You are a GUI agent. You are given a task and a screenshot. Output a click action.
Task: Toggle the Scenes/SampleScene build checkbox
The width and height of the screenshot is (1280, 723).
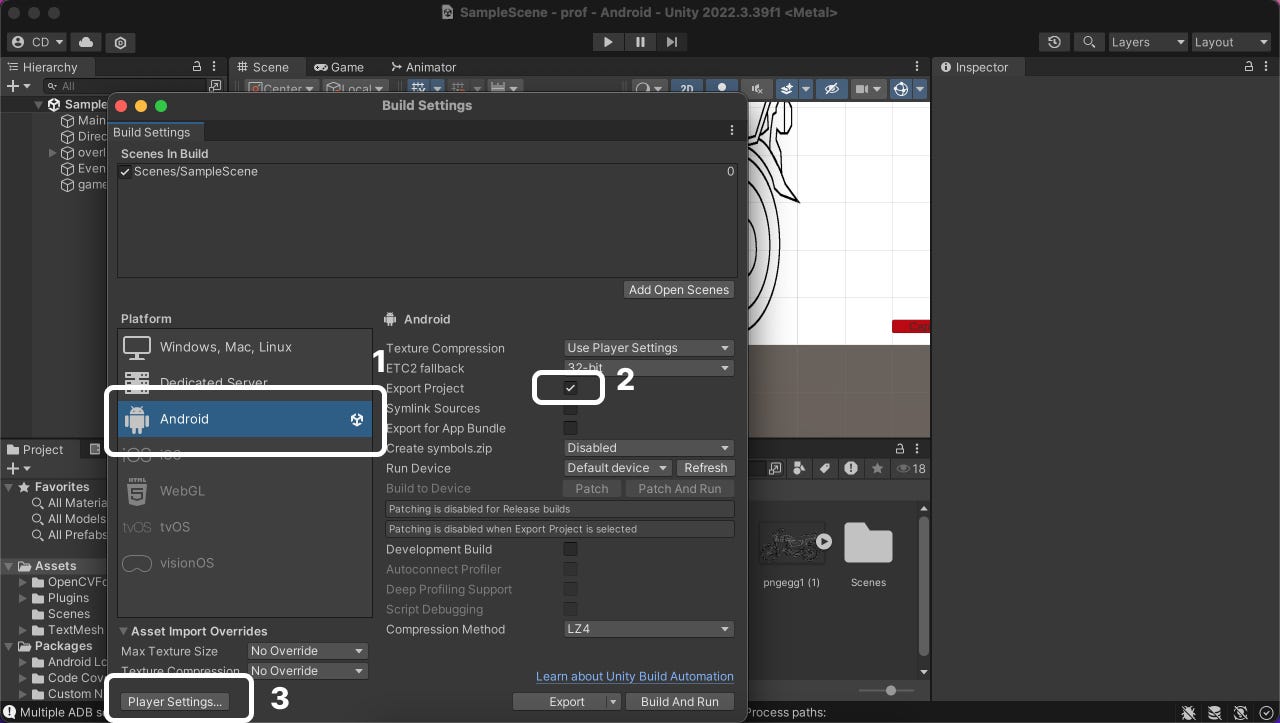click(x=125, y=172)
